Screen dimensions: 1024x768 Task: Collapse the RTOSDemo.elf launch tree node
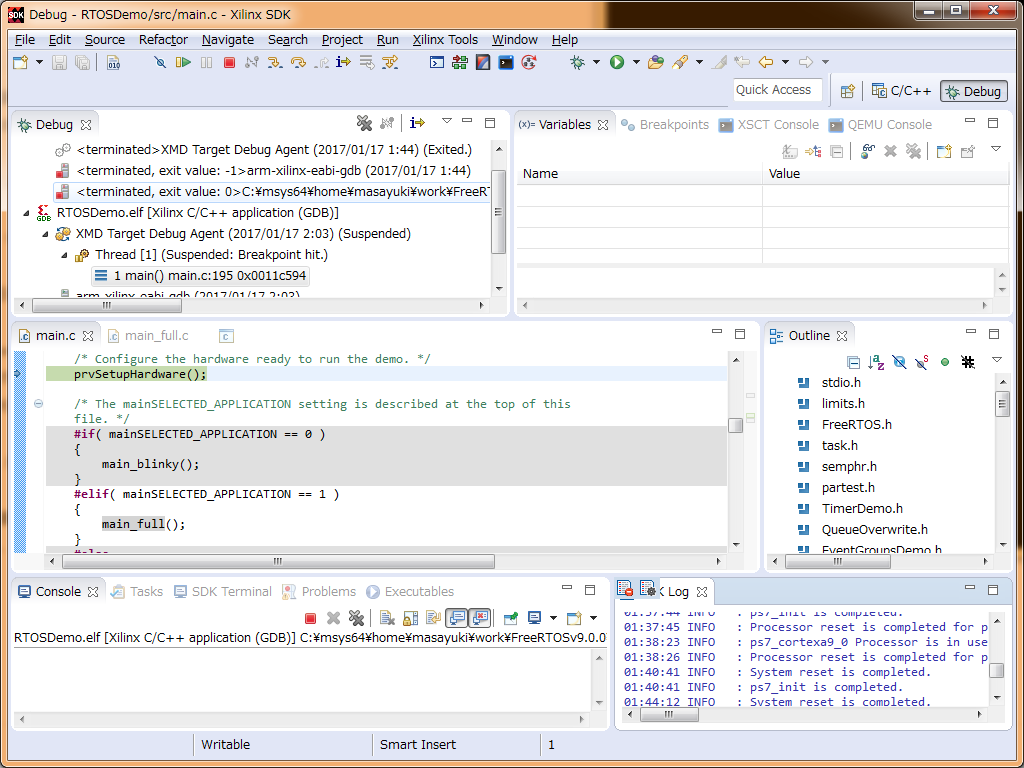(x=27, y=213)
